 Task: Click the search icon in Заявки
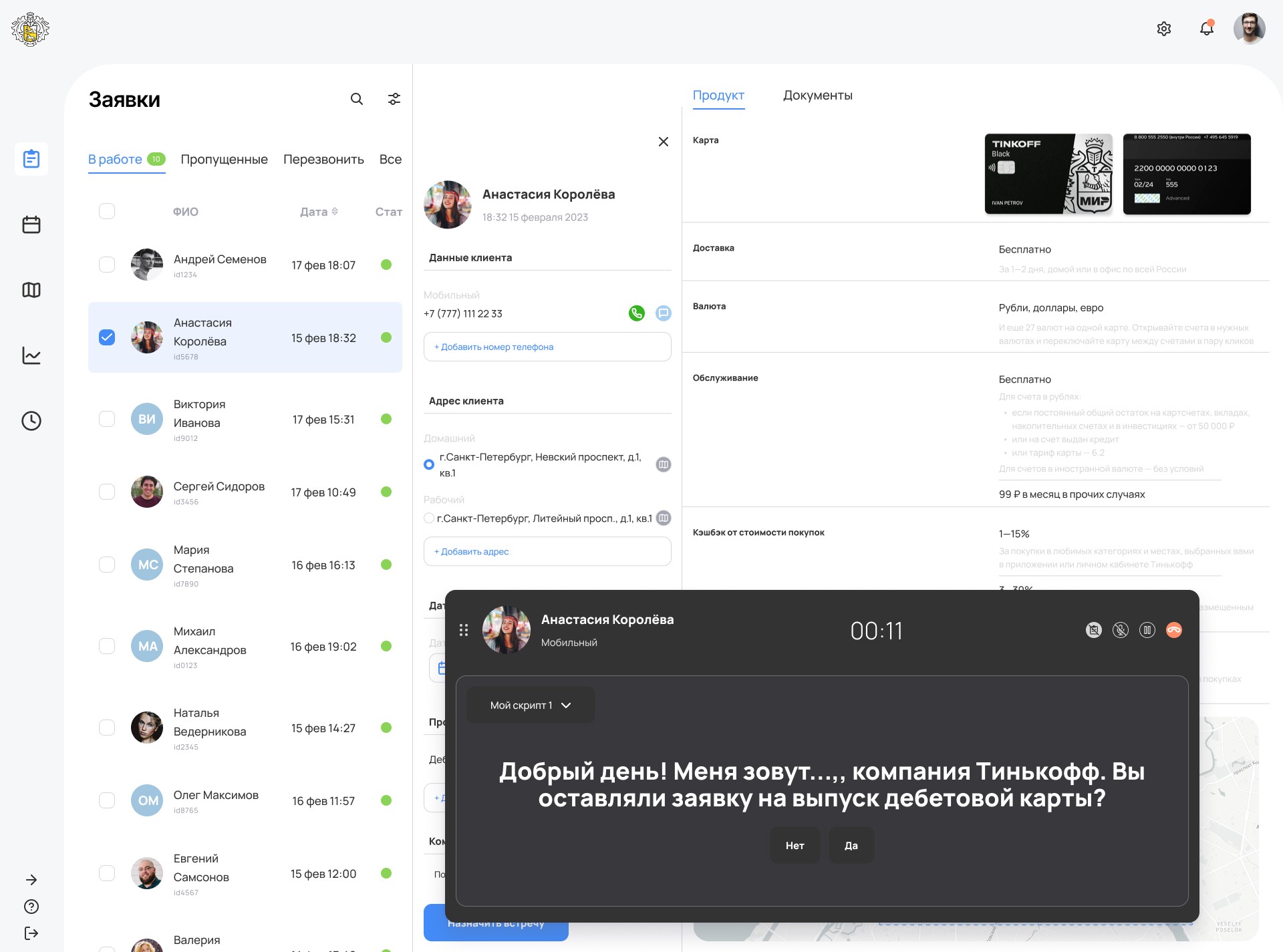coord(357,99)
